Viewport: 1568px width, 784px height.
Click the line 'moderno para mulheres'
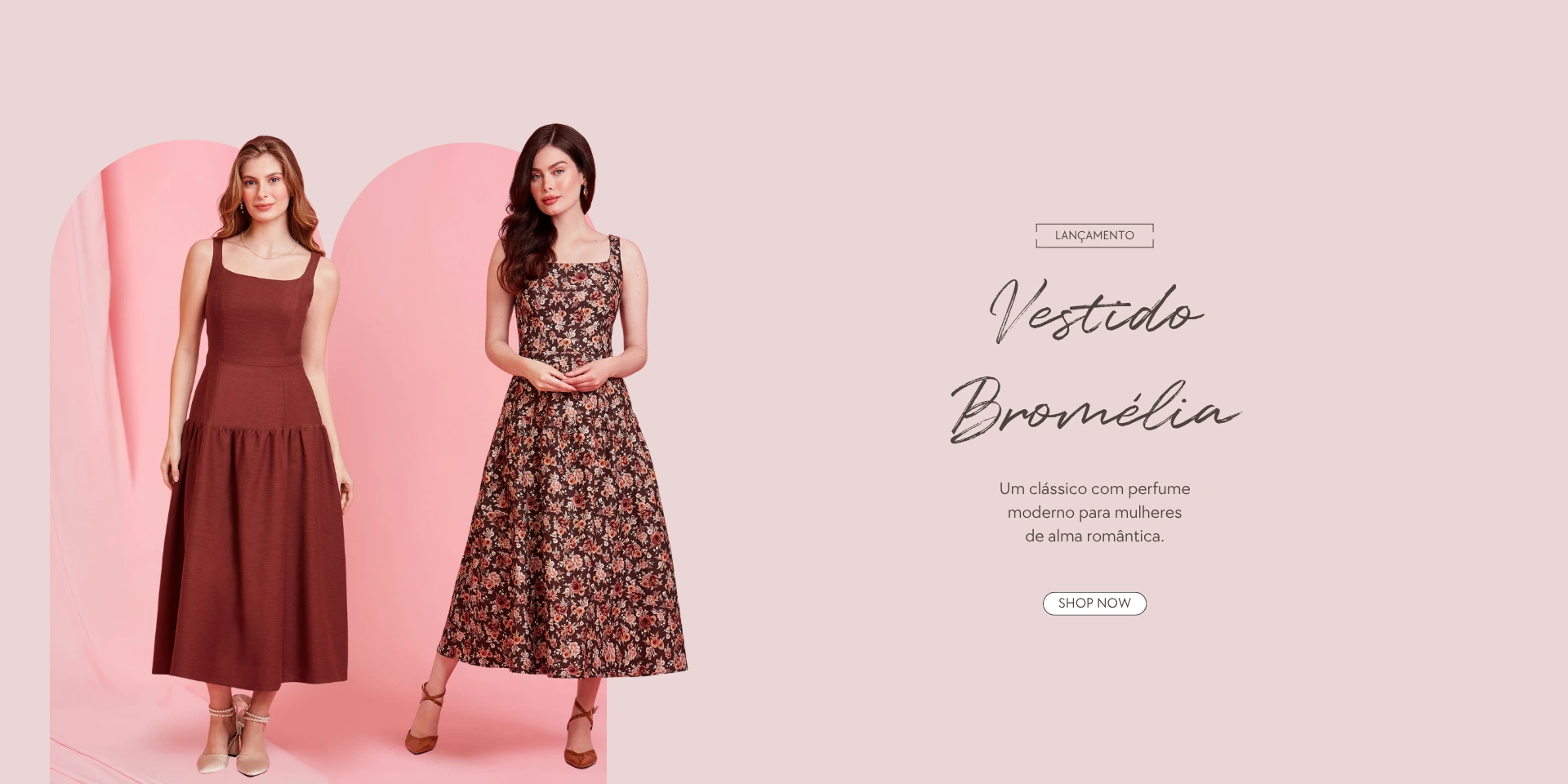(1094, 512)
